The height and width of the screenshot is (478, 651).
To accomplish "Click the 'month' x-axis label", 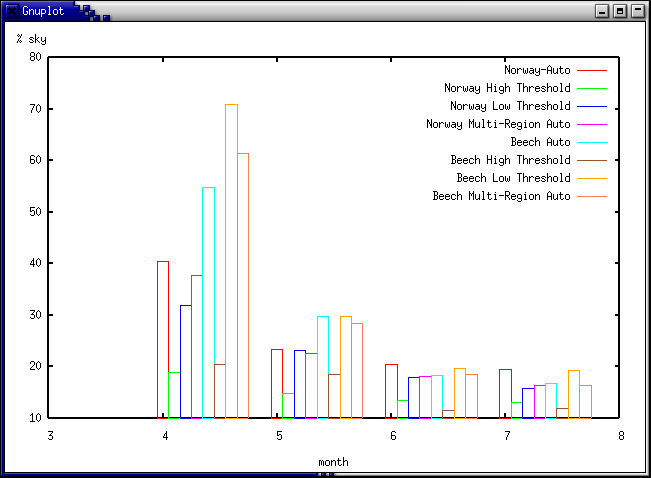I will pos(333,462).
